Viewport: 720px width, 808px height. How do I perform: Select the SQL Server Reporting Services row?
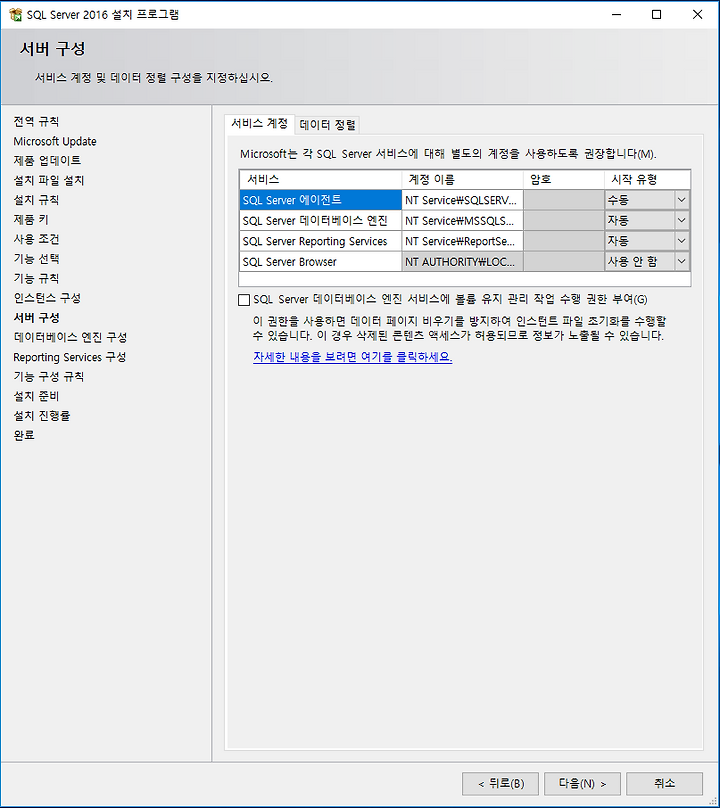tap(321, 241)
